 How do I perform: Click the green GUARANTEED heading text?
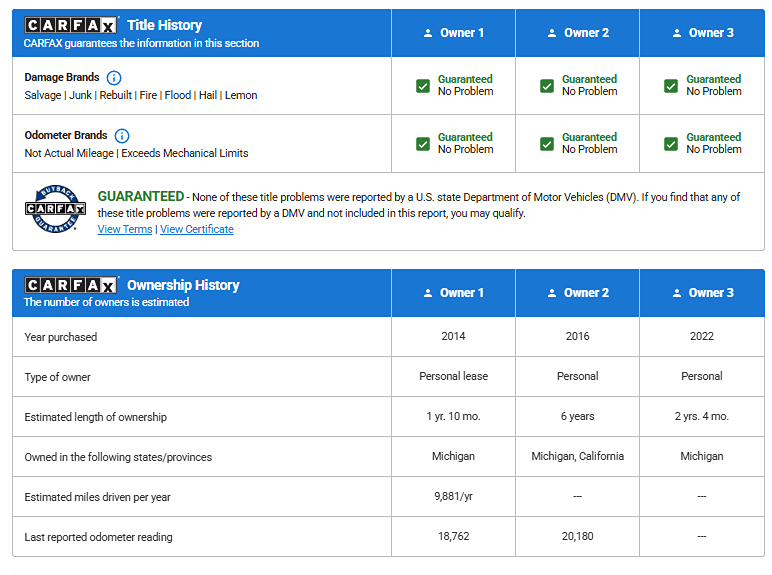[x=140, y=196]
